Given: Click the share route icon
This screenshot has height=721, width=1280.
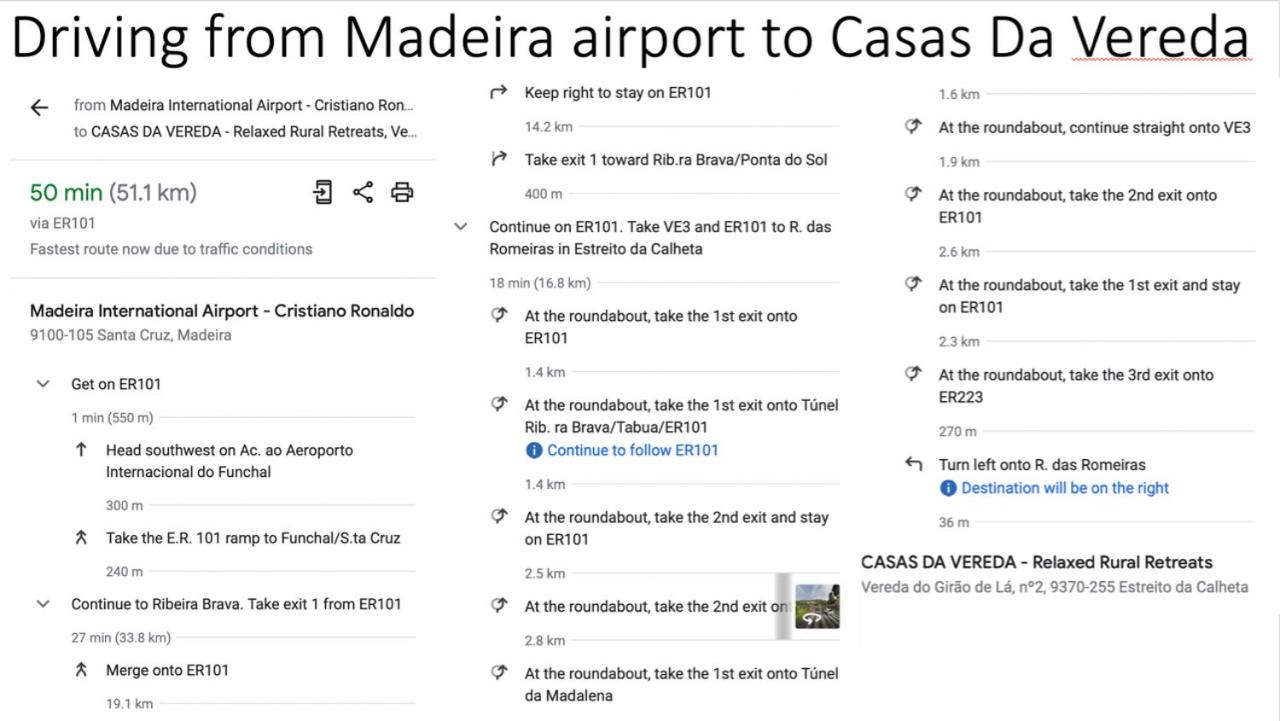Looking at the screenshot, I should [363, 192].
